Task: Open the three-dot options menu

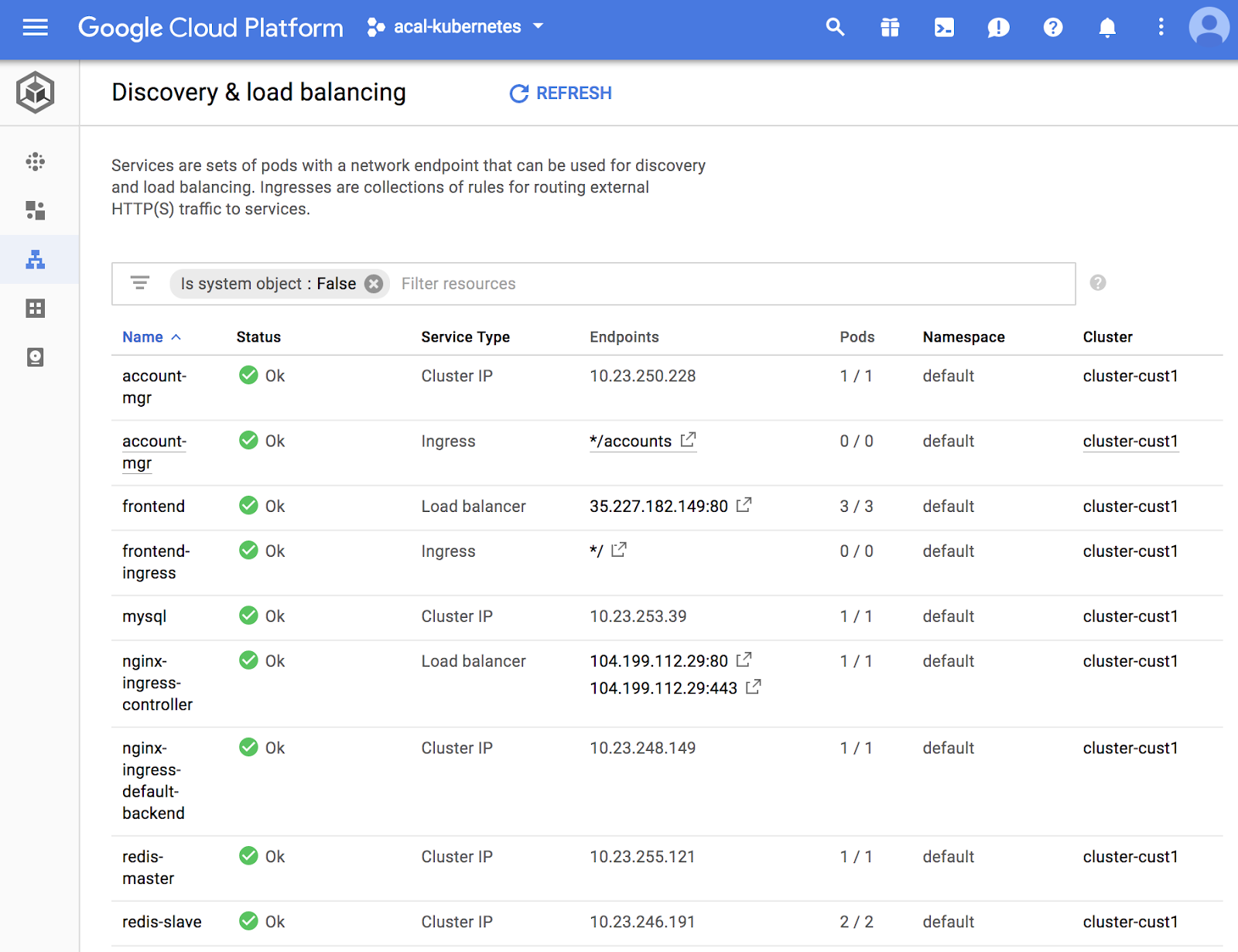Action: [1161, 27]
